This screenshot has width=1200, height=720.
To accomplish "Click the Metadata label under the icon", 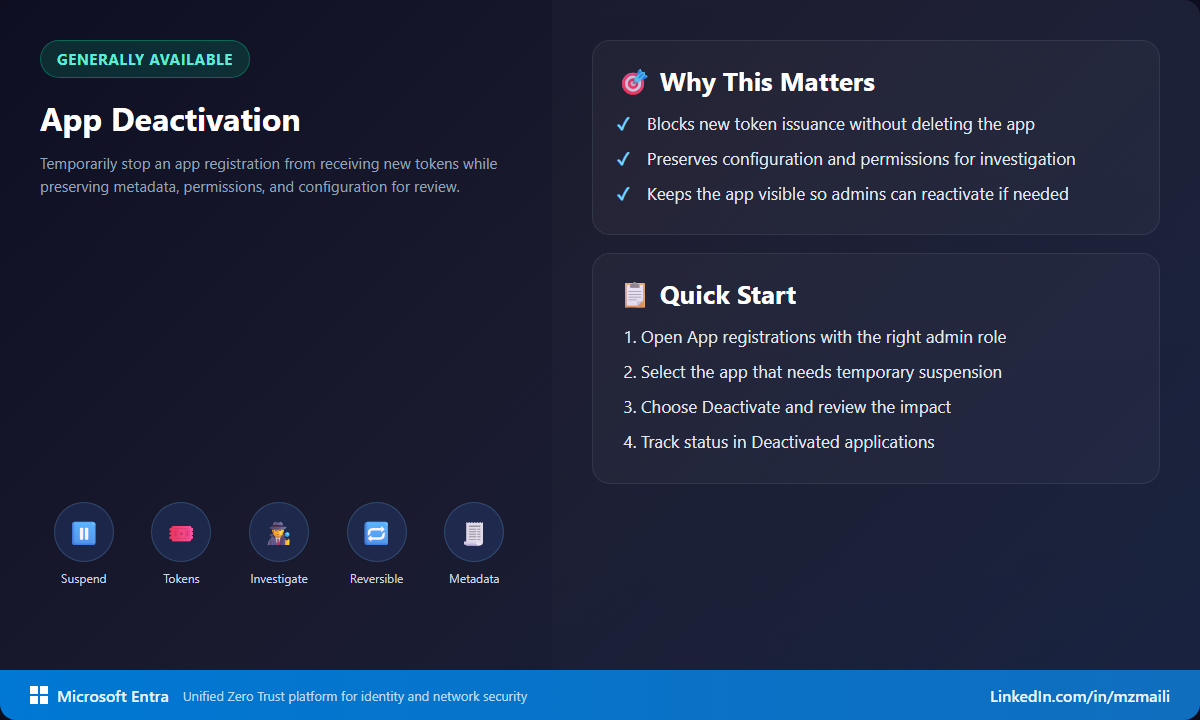I will tap(474, 579).
